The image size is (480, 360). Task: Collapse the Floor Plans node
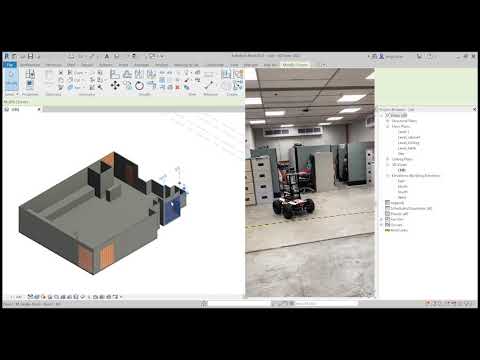[388, 126]
